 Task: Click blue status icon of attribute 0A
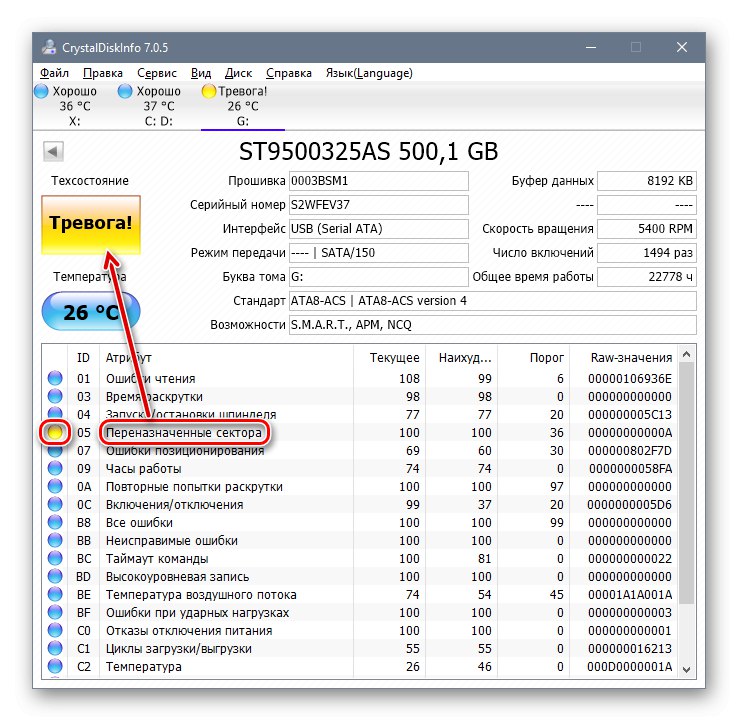pos(55,486)
